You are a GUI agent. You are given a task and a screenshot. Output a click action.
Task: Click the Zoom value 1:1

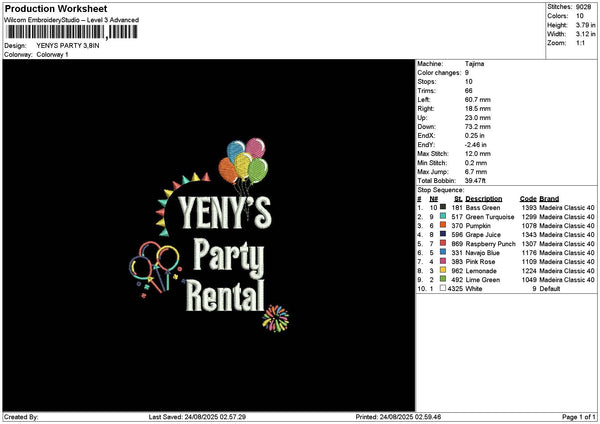[580, 43]
